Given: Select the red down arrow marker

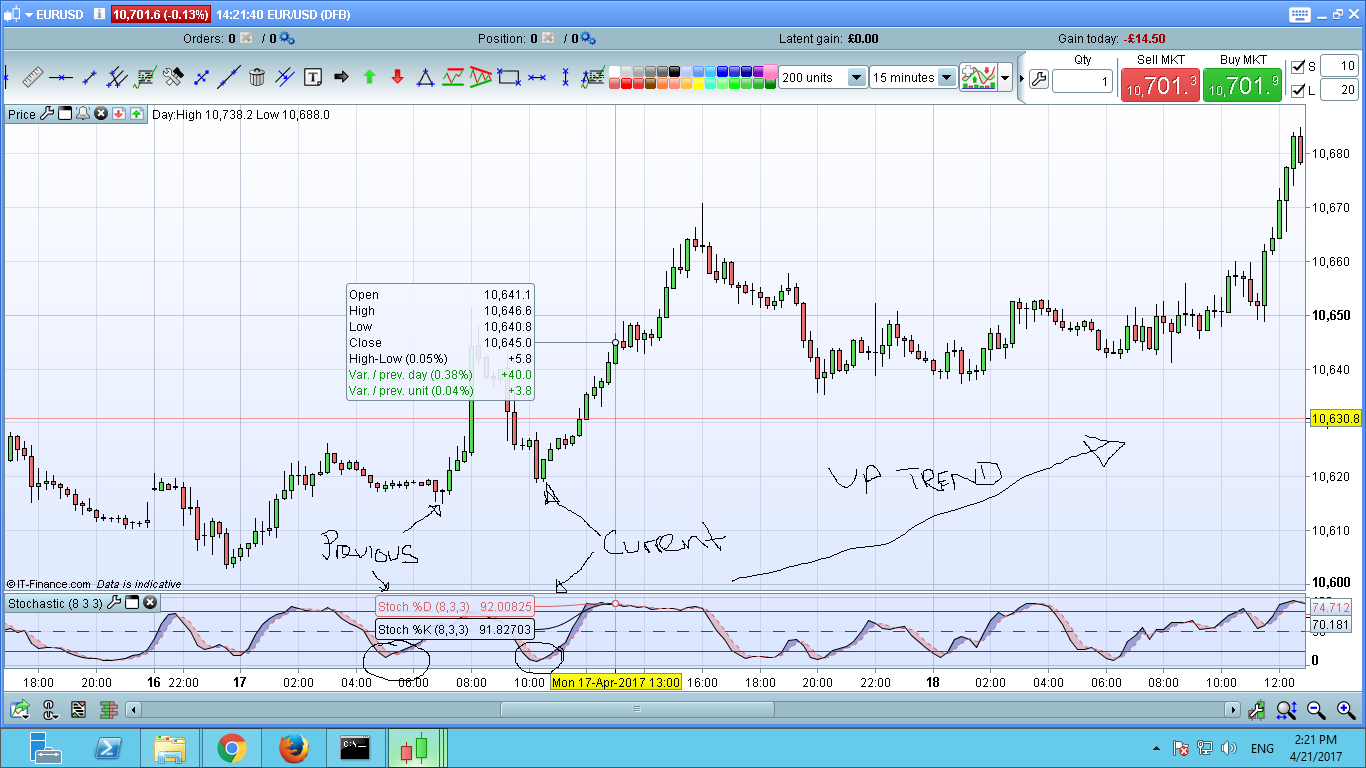Looking at the screenshot, I should pyautogui.click(x=397, y=76).
